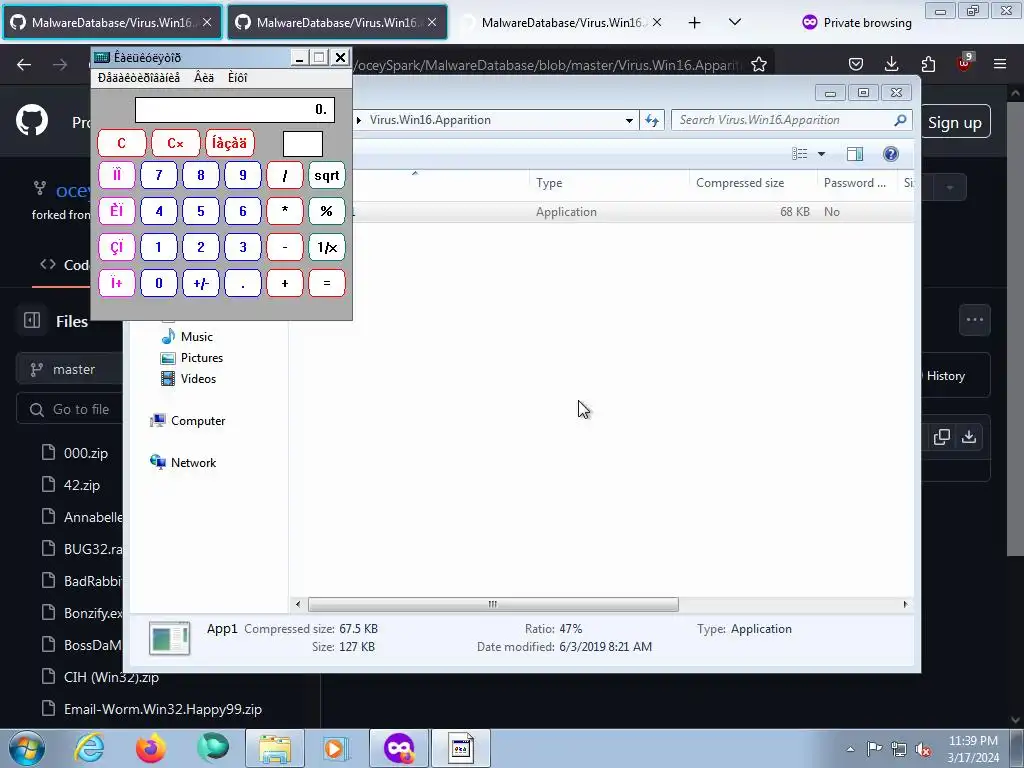Open the Explorer address bar dropdown arrow
Screen dimensions: 1024x768
tap(628, 120)
